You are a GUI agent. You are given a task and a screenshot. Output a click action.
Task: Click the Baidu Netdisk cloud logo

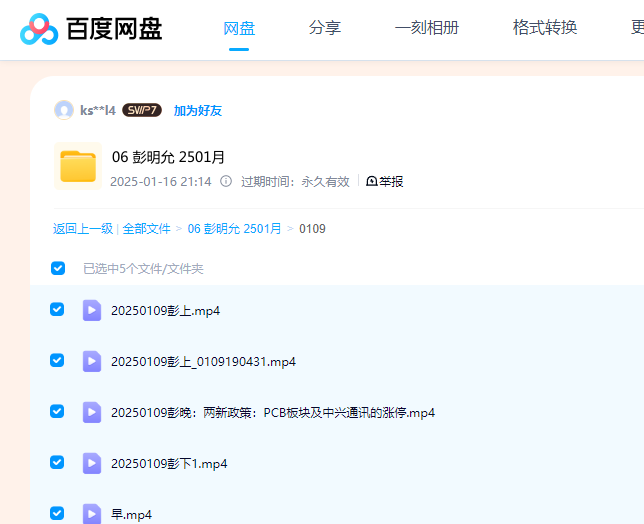[x=39, y=29]
